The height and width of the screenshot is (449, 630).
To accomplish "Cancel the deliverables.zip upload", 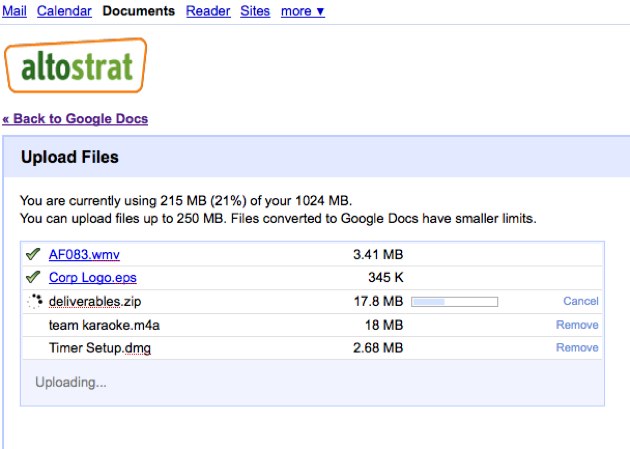I will [580, 301].
